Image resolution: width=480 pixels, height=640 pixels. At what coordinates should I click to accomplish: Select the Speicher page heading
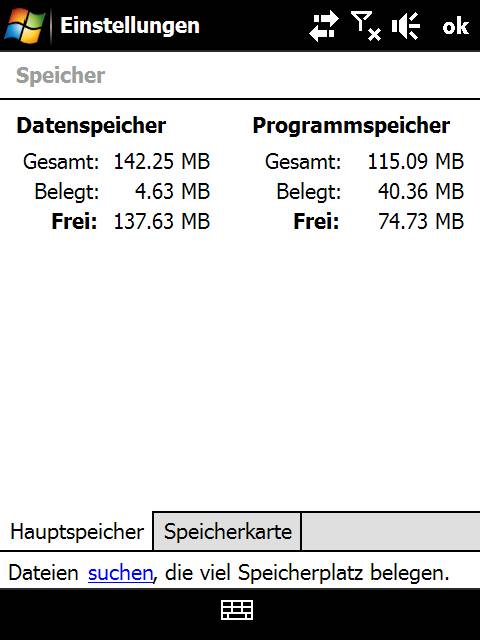point(60,76)
